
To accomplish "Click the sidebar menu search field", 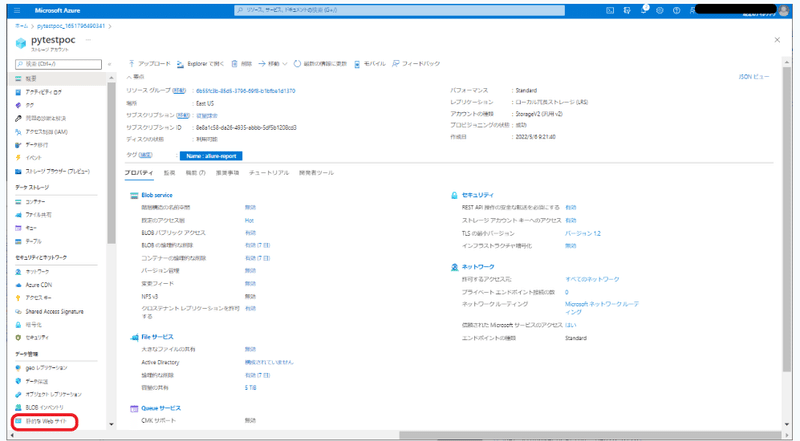I will [58, 64].
